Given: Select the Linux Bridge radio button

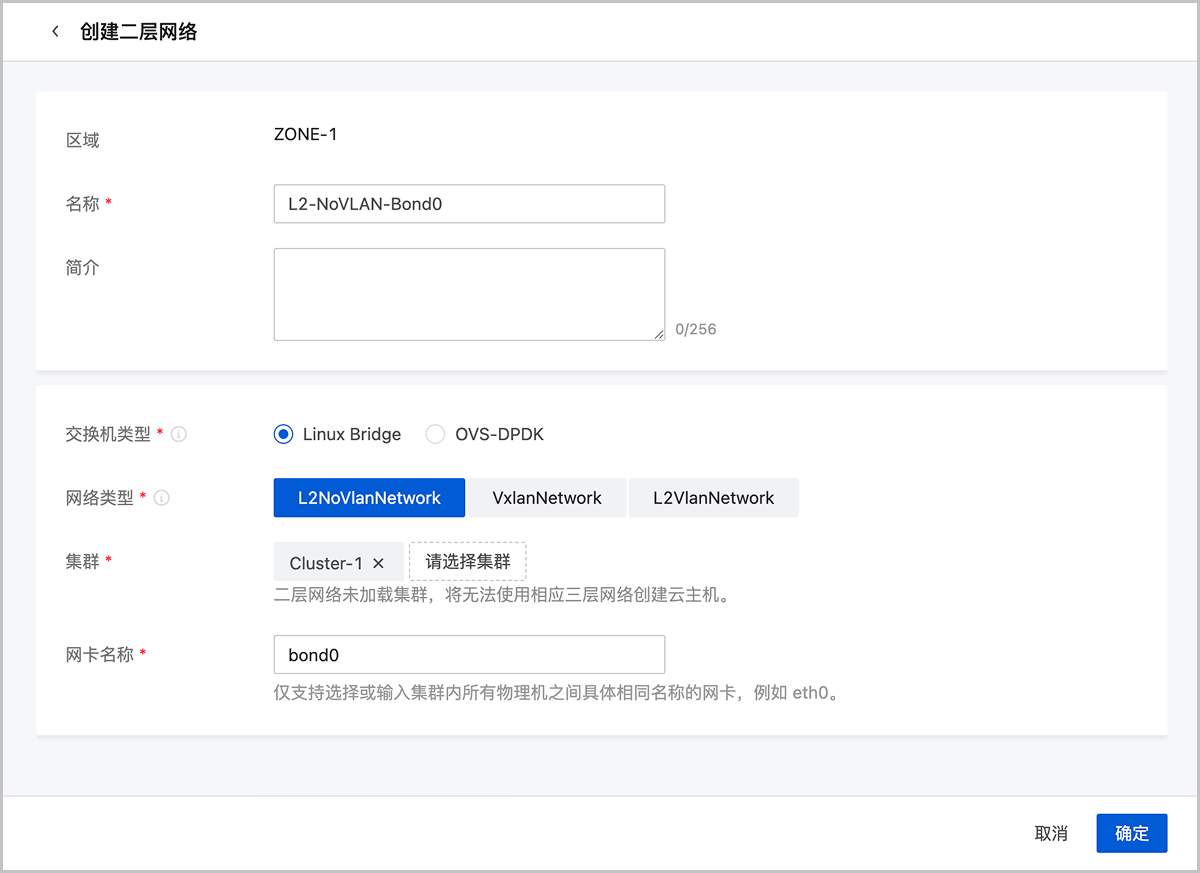Looking at the screenshot, I should tap(284, 434).
